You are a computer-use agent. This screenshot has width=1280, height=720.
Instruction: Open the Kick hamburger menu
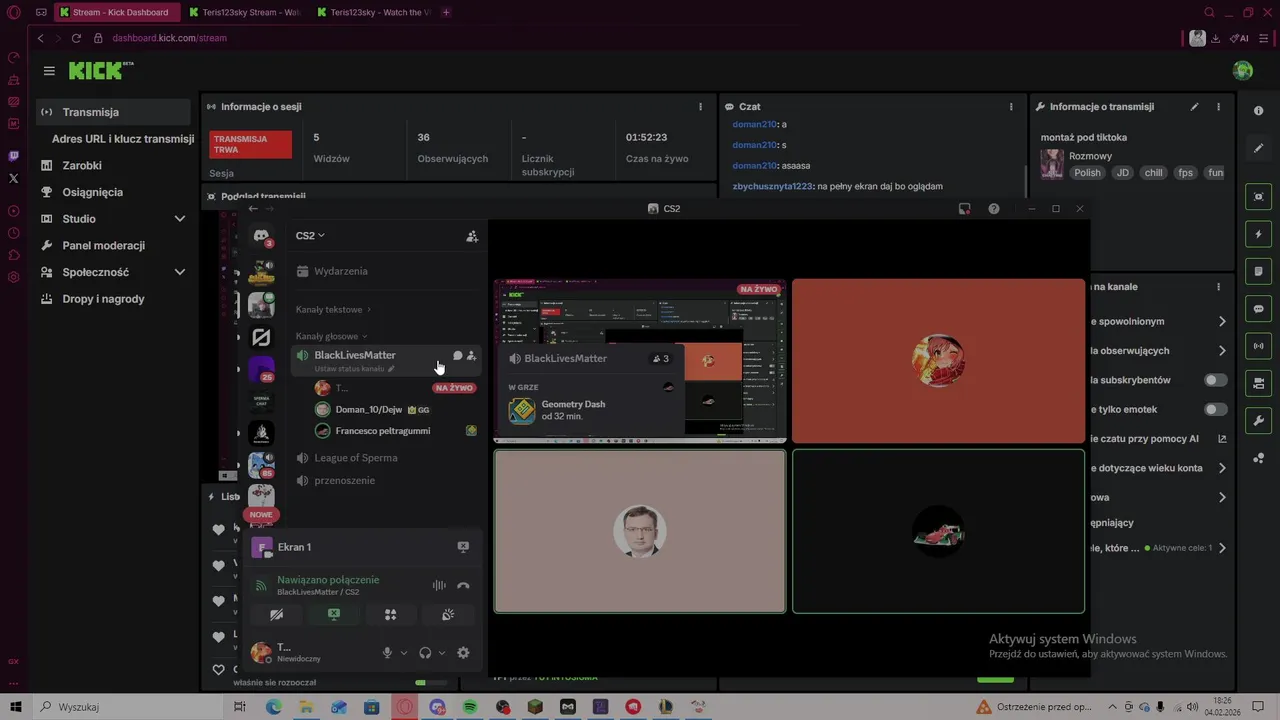49,71
